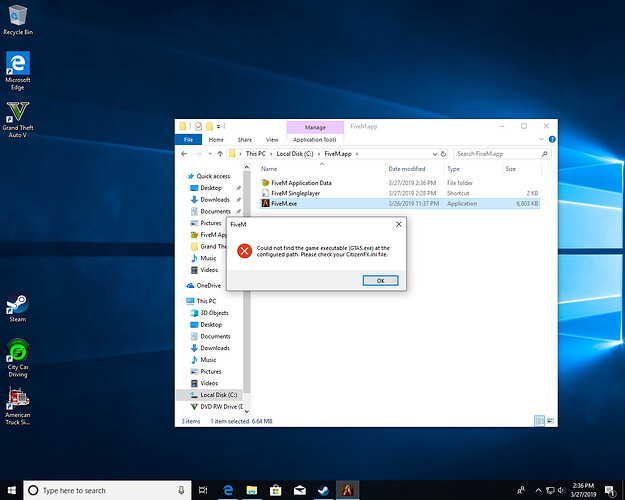Viewport: 625px width, 500px height.
Task: Open the File ribbon tab
Action: click(187, 140)
